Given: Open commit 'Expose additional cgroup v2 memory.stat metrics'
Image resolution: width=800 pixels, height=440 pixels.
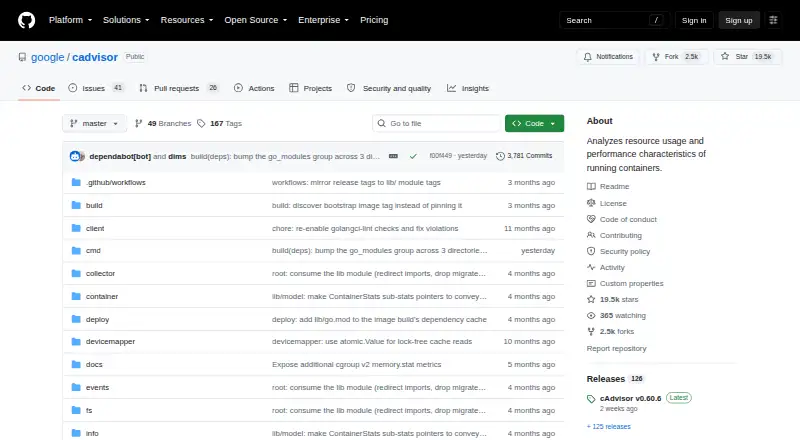Looking at the screenshot, I should pos(357,364).
